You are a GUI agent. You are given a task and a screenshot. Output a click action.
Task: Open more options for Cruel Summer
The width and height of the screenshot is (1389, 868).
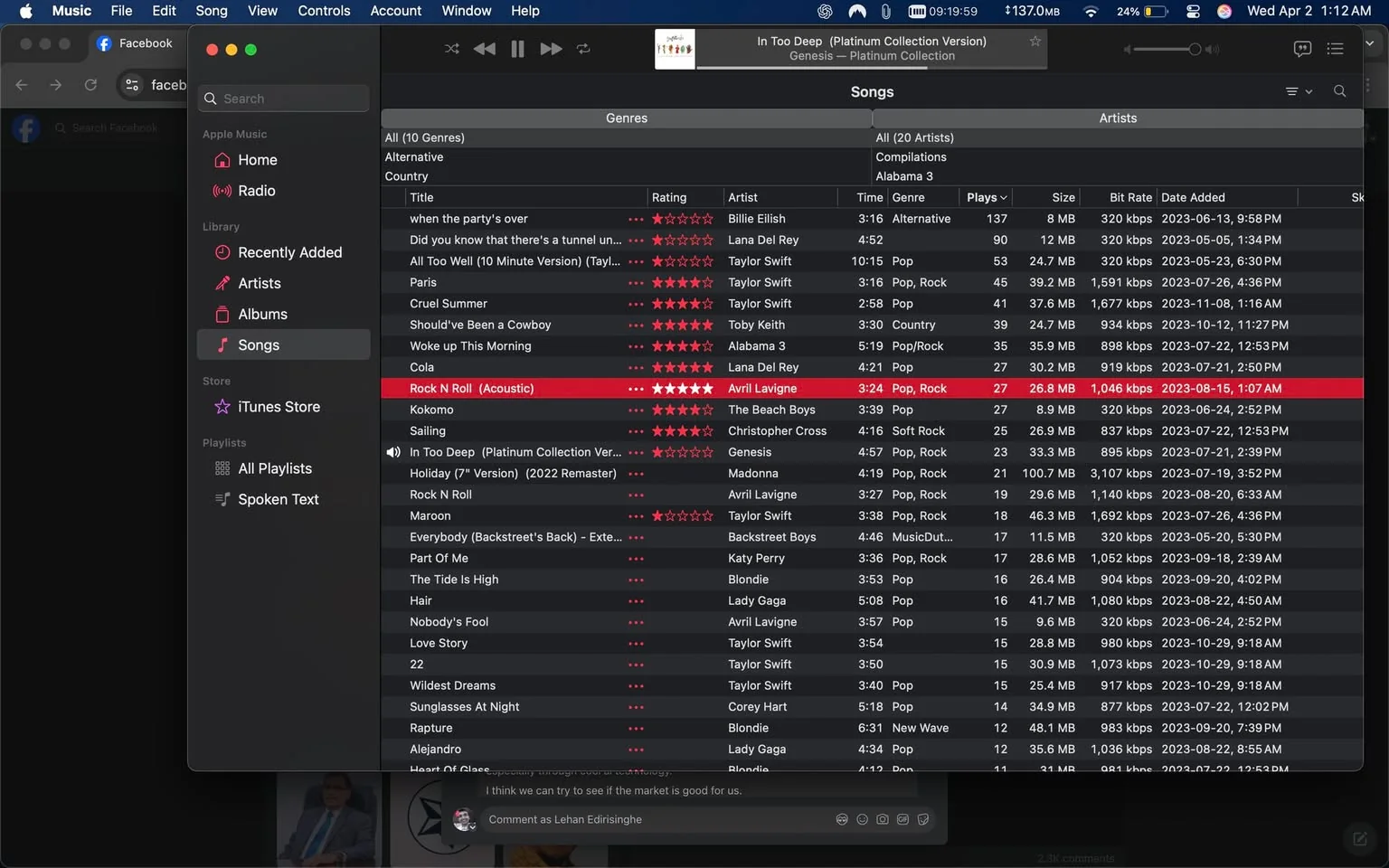tap(636, 305)
